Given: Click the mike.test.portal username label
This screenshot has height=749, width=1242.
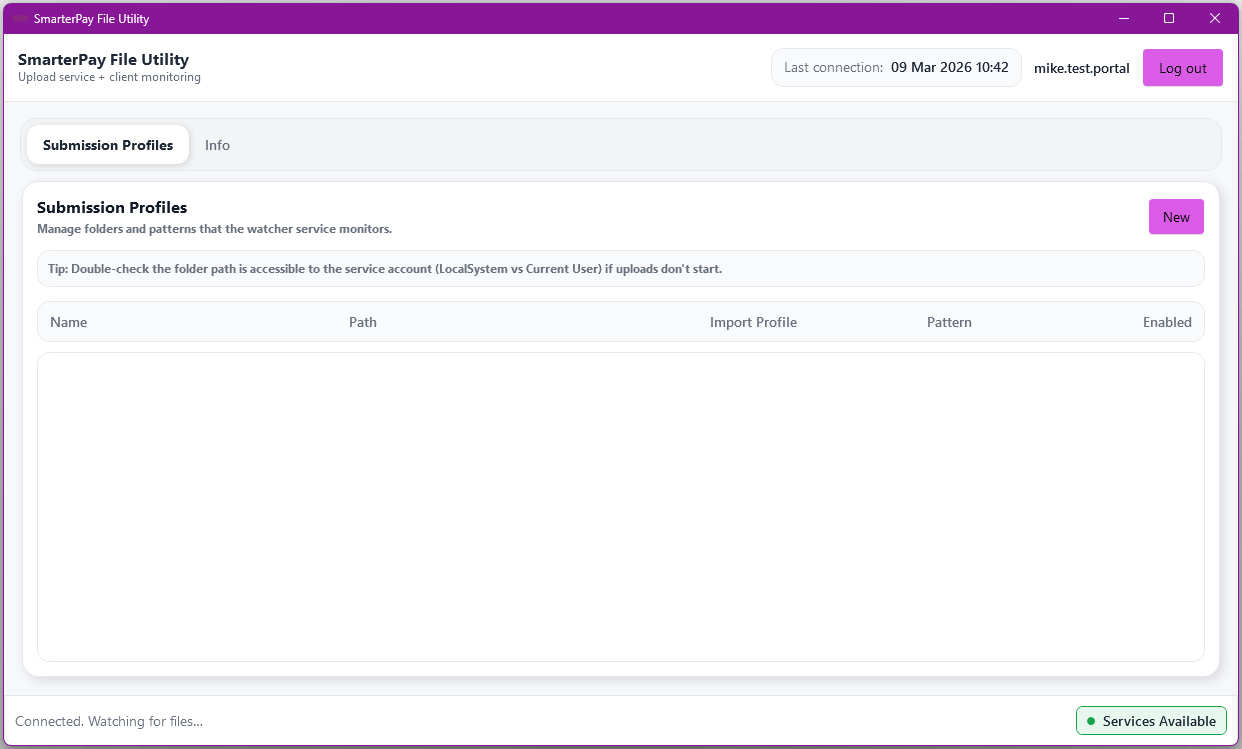Looking at the screenshot, I should click(1081, 68).
